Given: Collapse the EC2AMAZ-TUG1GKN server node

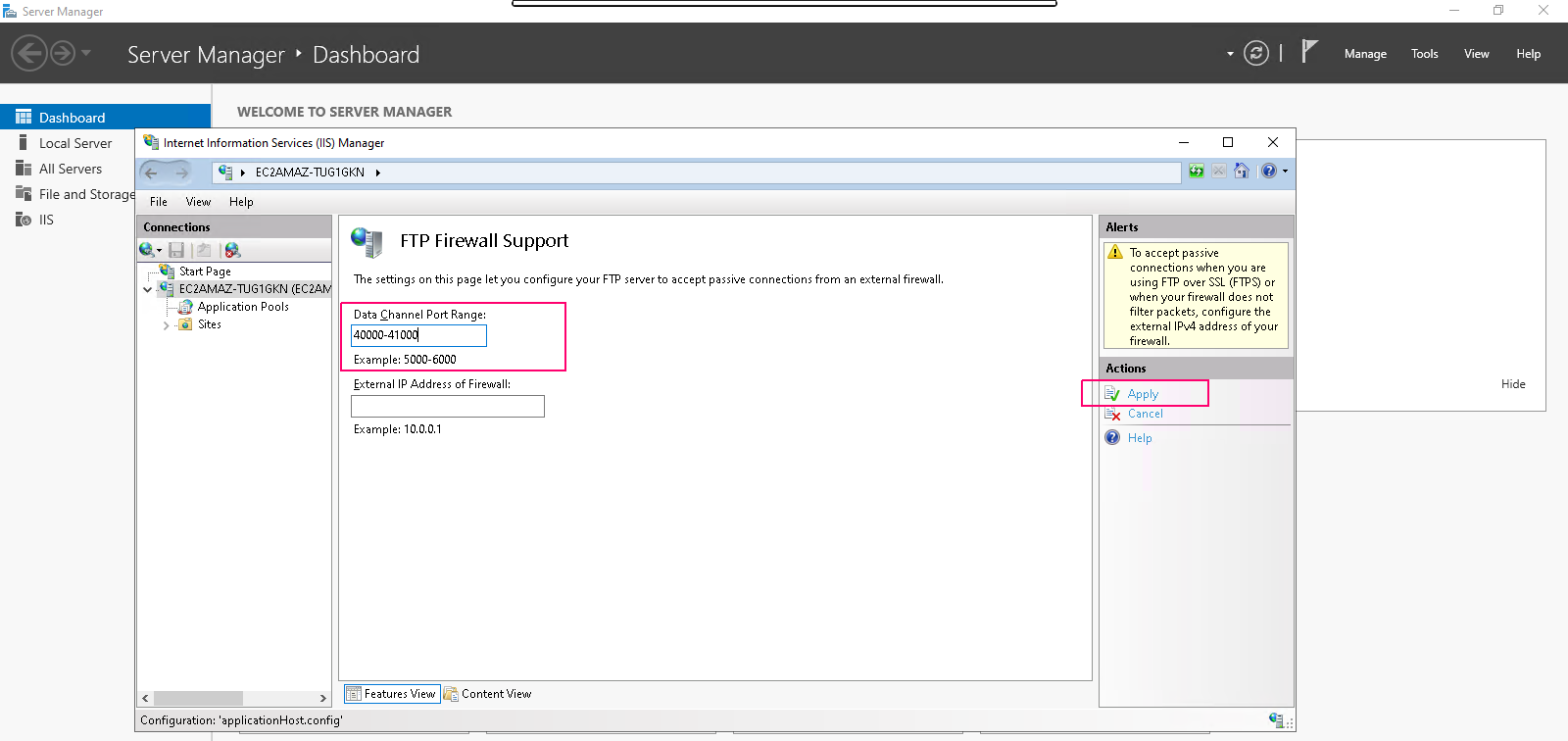Looking at the screenshot, I should point(148,289).
